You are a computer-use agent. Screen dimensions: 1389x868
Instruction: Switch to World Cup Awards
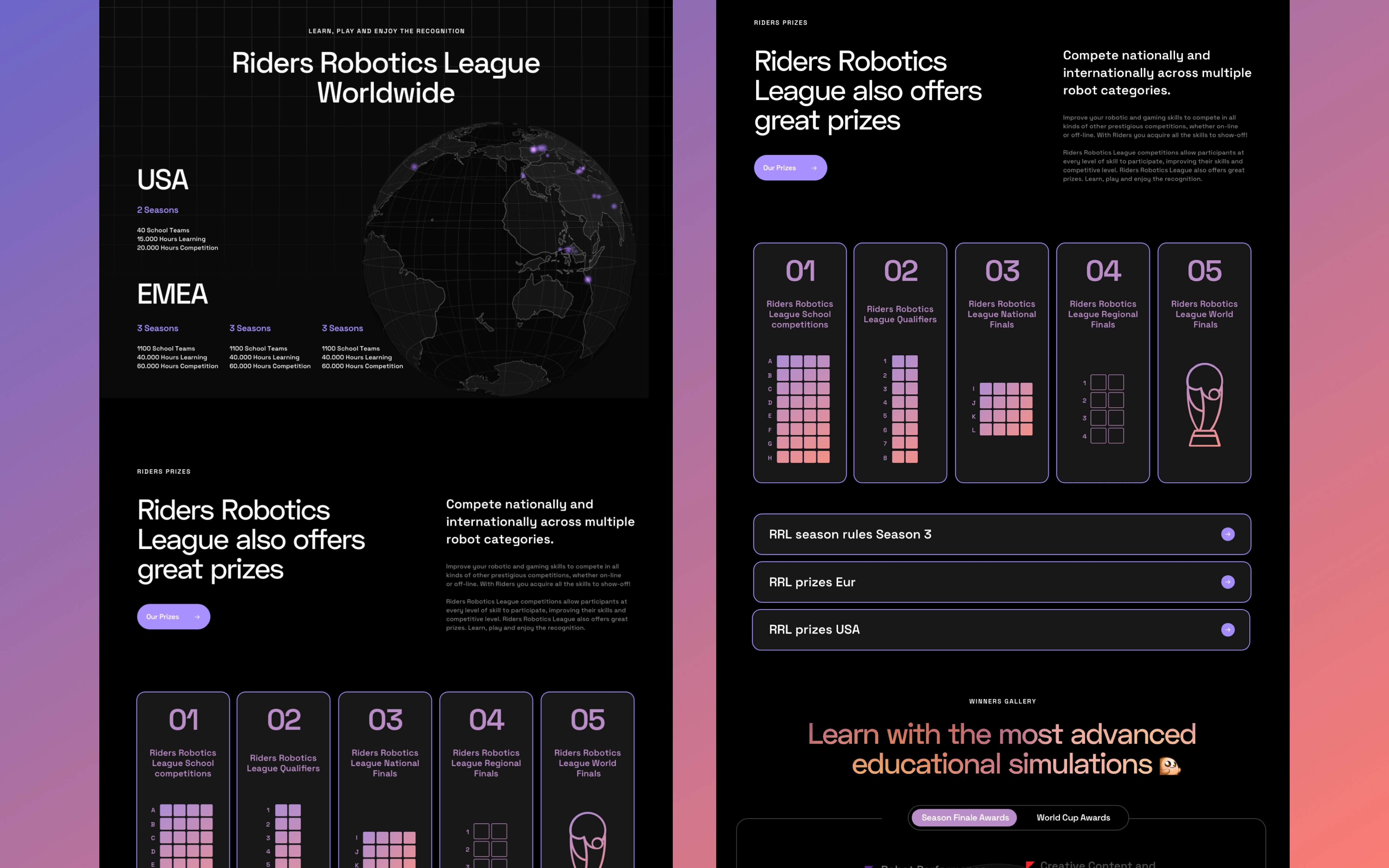click(x=1073, y=818)
